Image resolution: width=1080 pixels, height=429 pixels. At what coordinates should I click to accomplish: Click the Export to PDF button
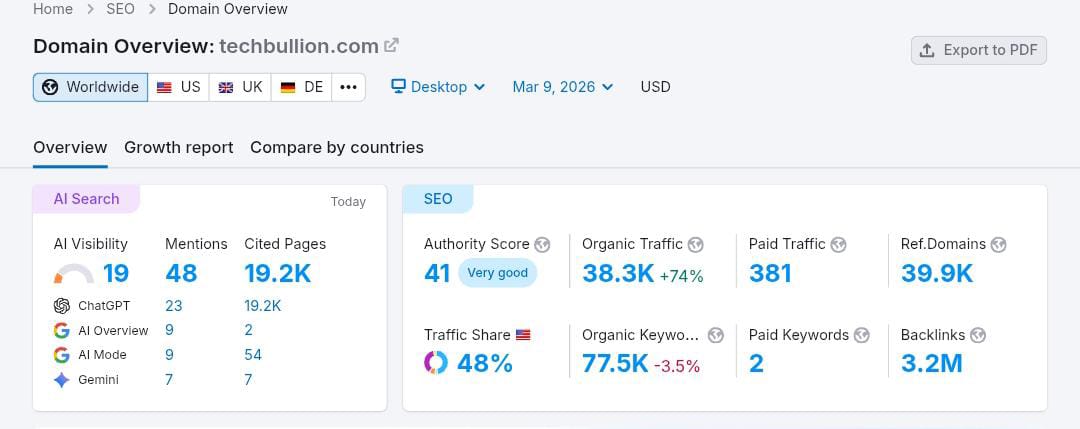coord(978,50)
